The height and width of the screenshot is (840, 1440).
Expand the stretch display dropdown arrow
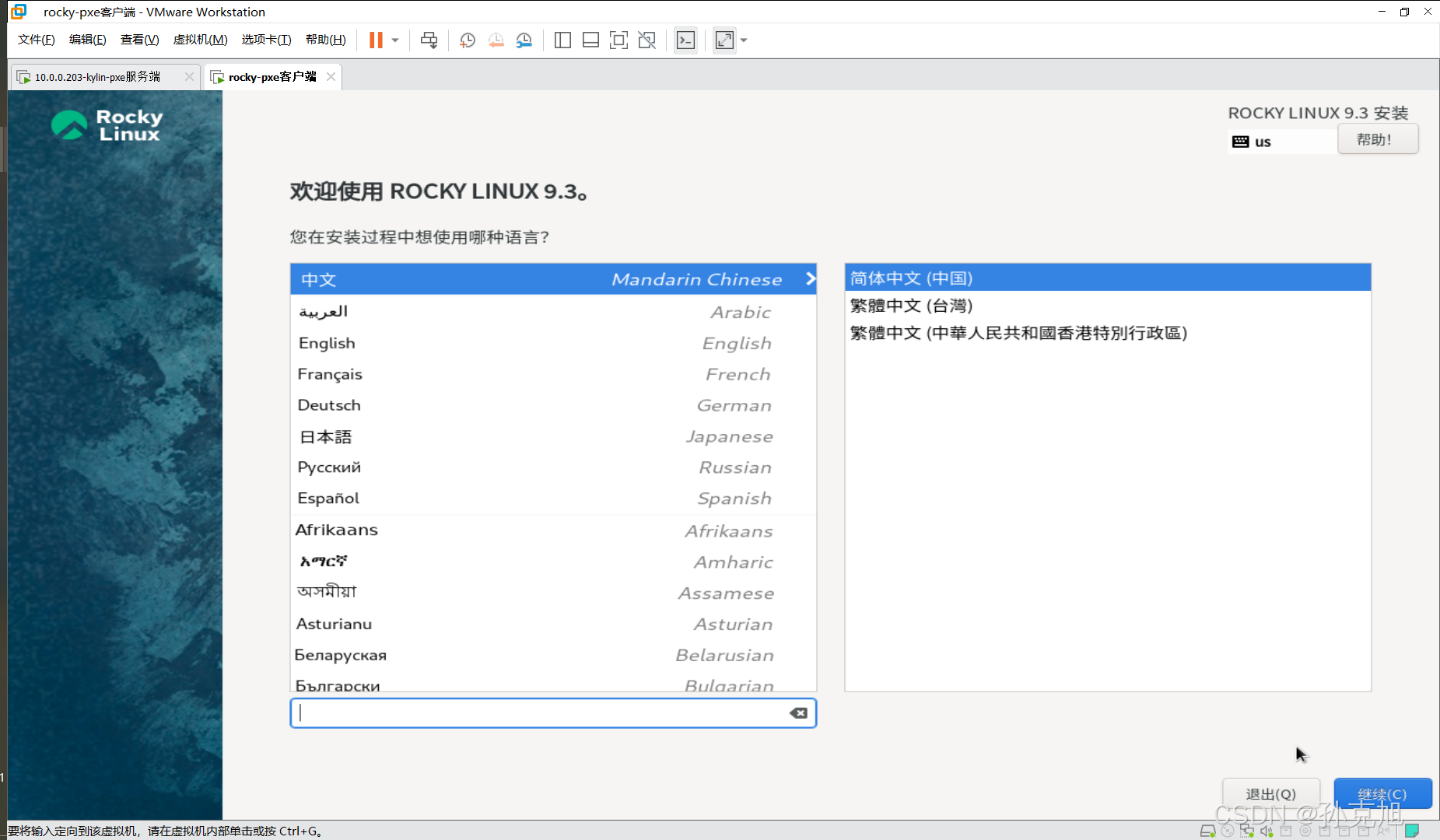click(744, 40)
